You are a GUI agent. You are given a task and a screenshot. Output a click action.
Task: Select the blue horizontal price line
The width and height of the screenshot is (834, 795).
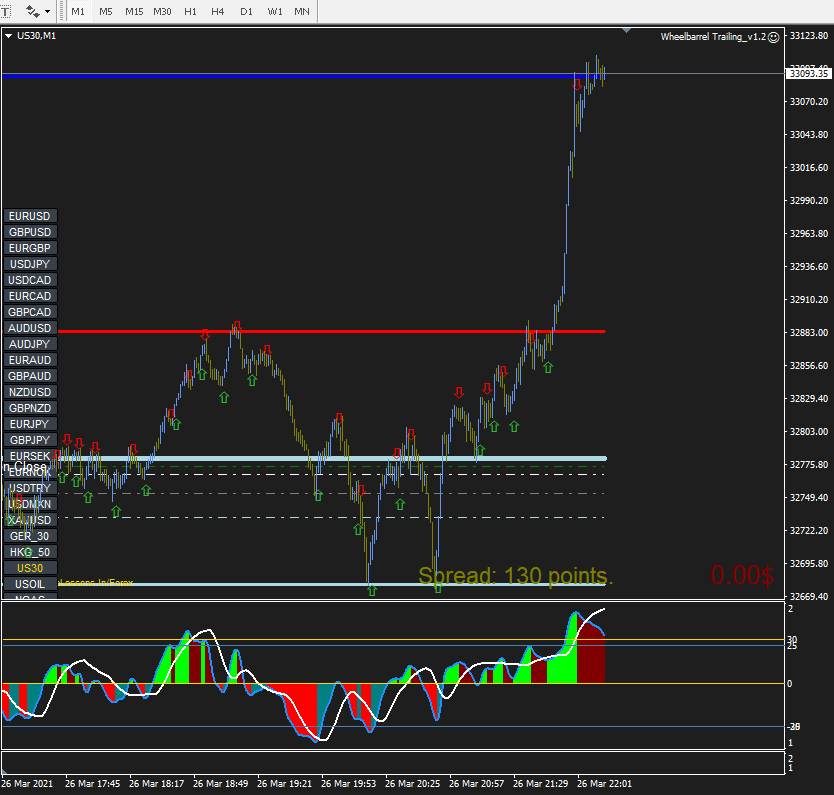coord(287,77)
